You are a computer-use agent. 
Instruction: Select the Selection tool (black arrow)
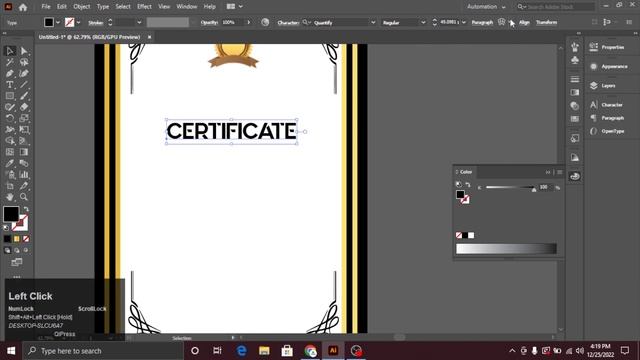coord(10,51)
